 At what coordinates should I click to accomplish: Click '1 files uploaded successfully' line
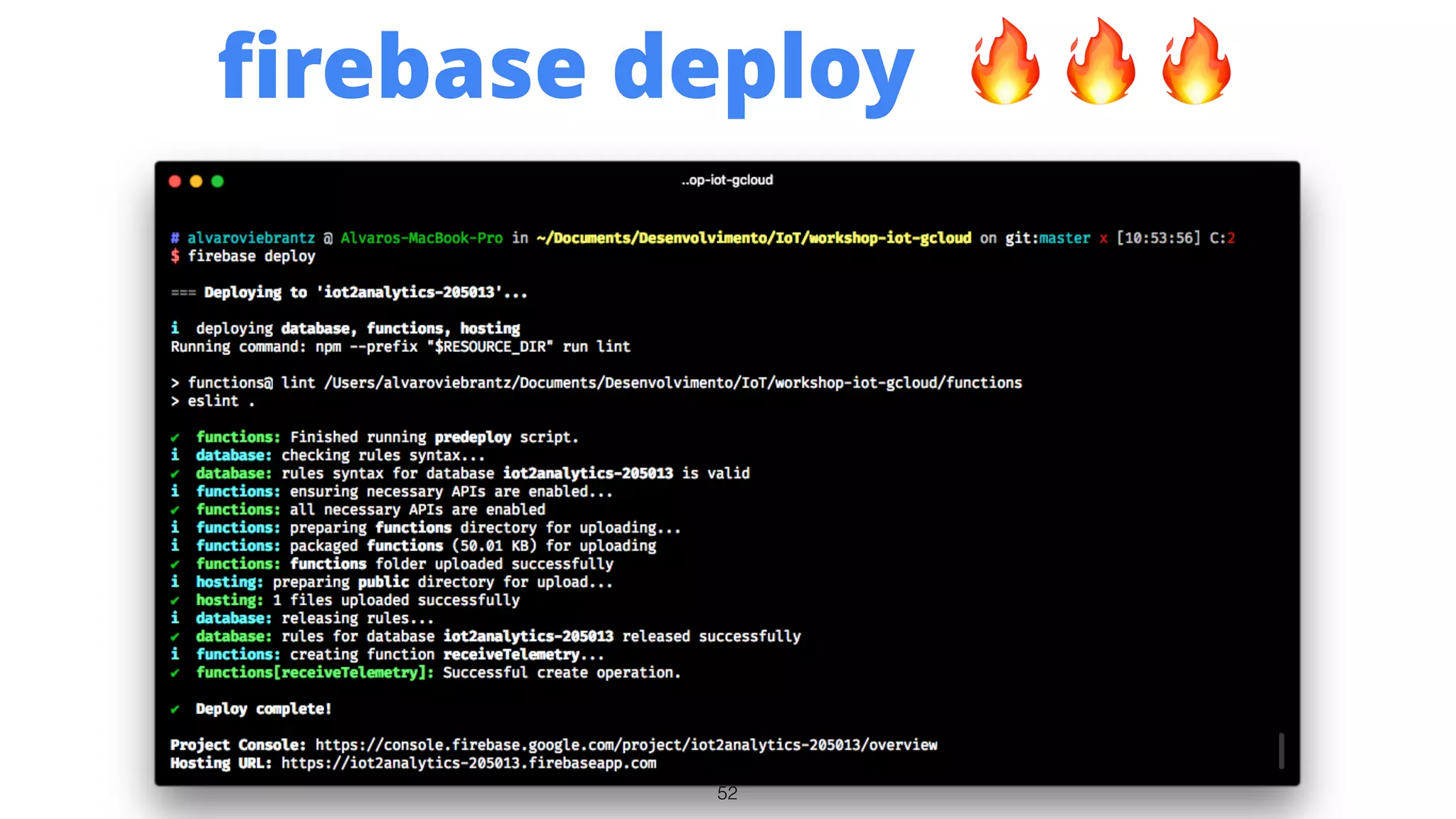346,600
